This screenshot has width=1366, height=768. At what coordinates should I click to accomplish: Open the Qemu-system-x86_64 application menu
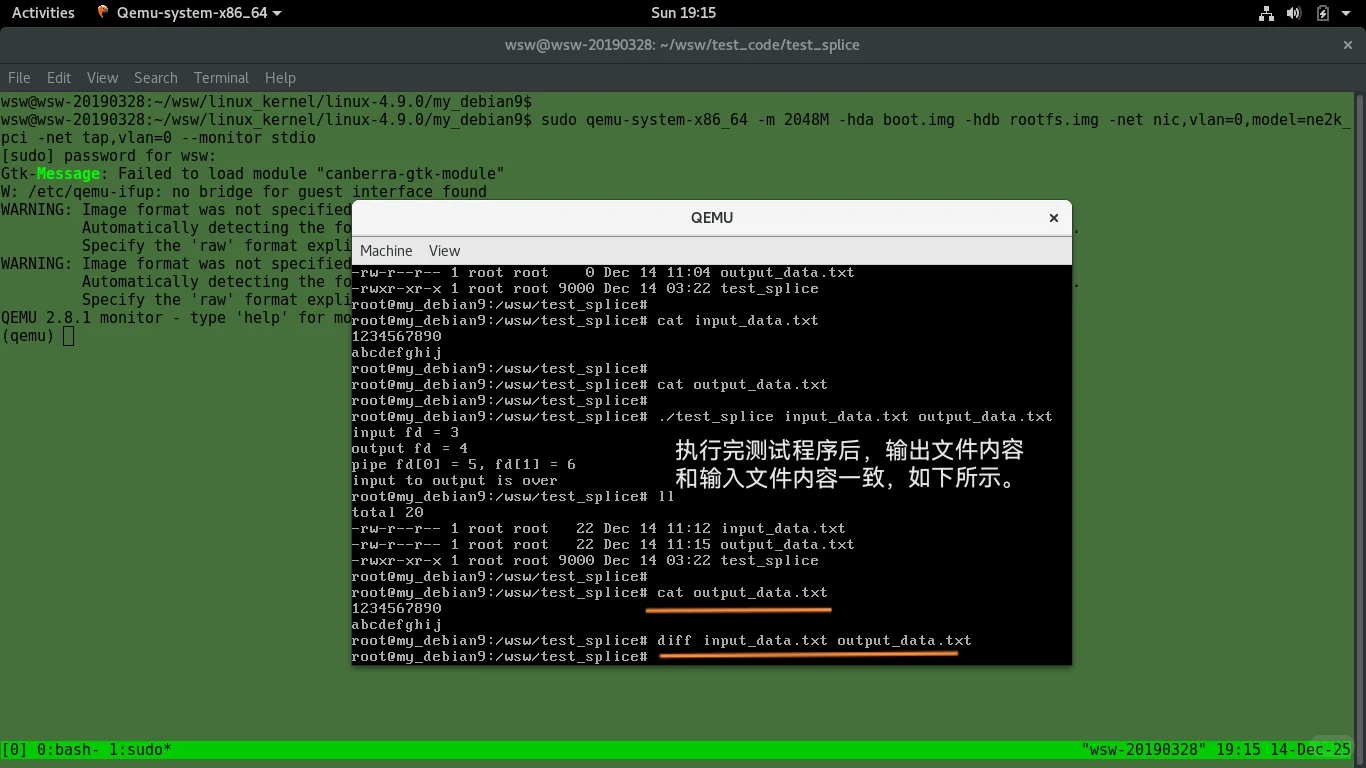pyautogui.click(x=190, y=13)
